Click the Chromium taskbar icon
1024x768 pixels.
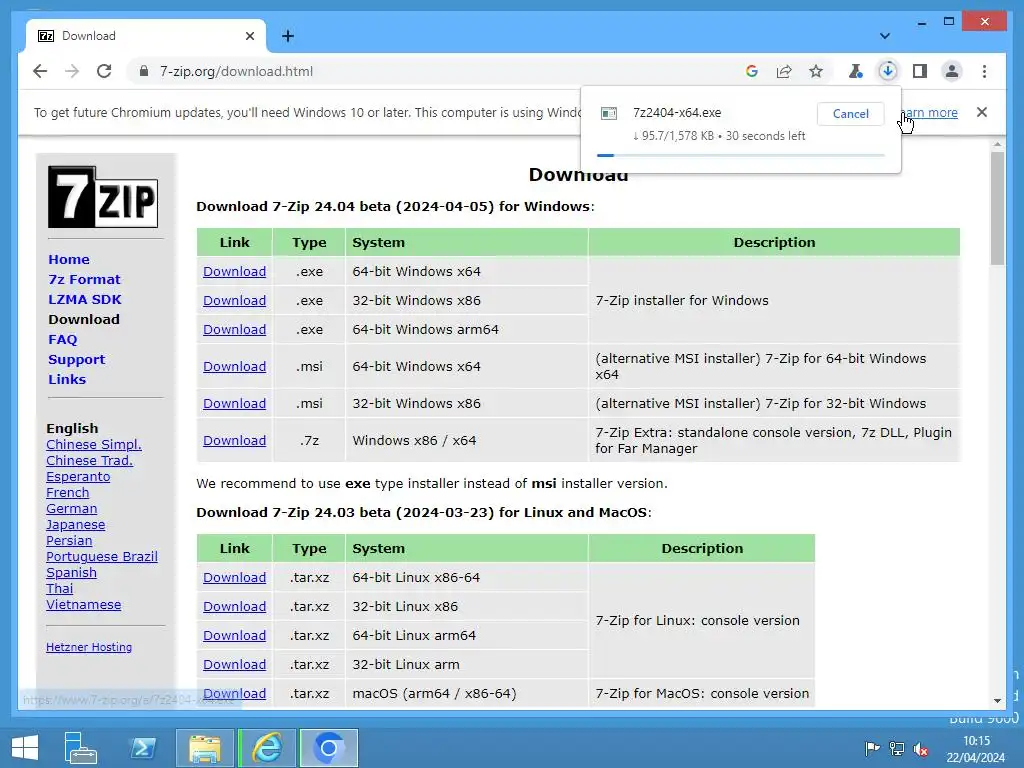pos(328,748)
